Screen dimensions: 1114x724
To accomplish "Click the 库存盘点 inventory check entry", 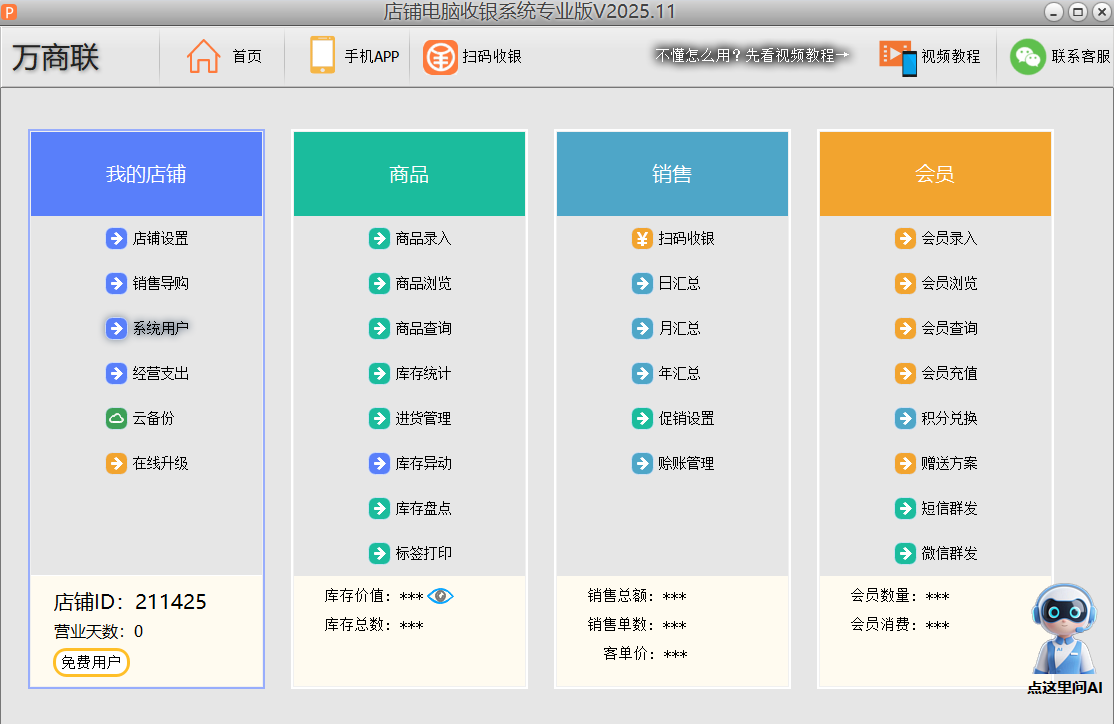I will 423,508.
